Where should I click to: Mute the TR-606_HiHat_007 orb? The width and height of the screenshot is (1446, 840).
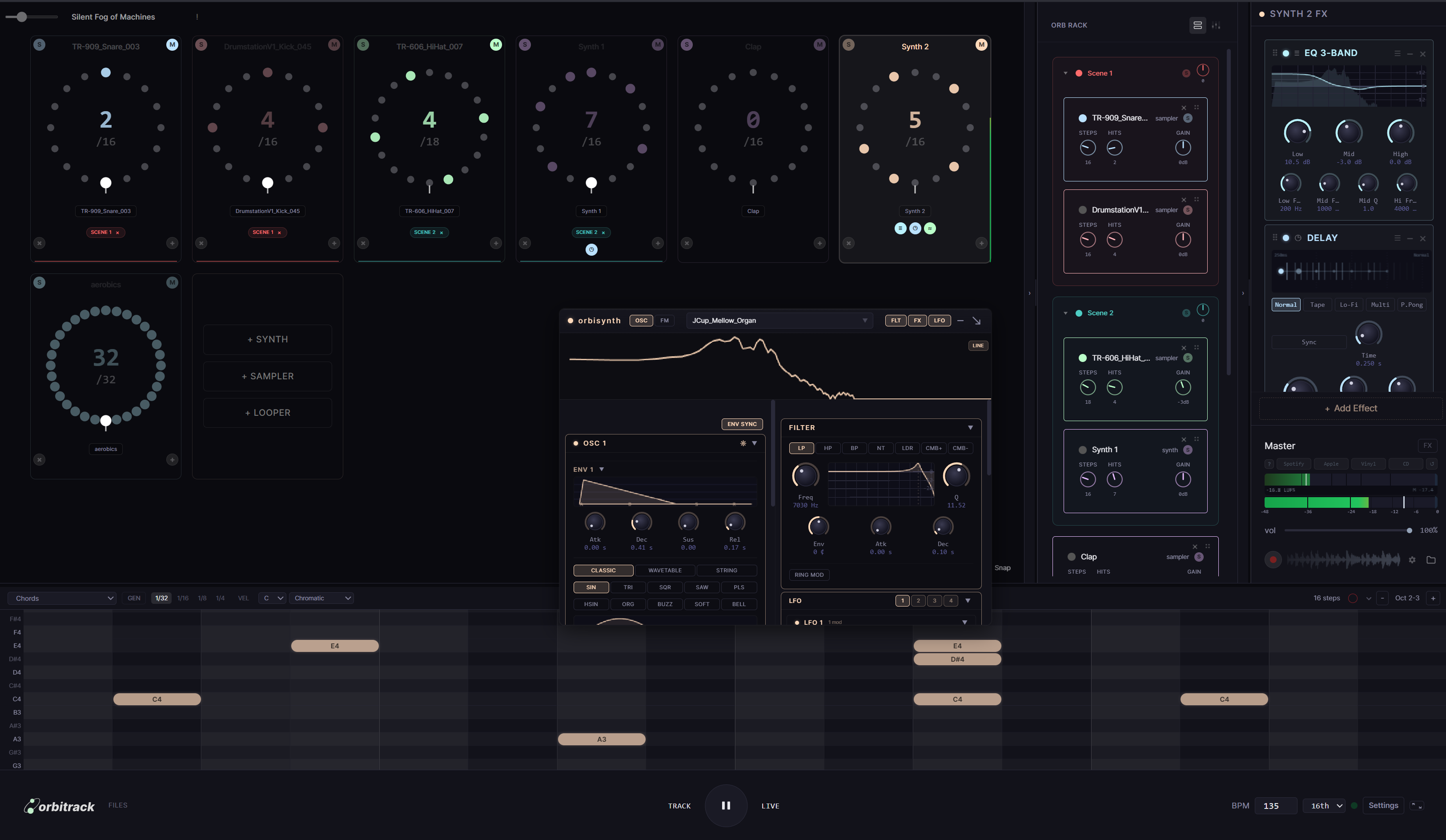[x=495, y=45]
